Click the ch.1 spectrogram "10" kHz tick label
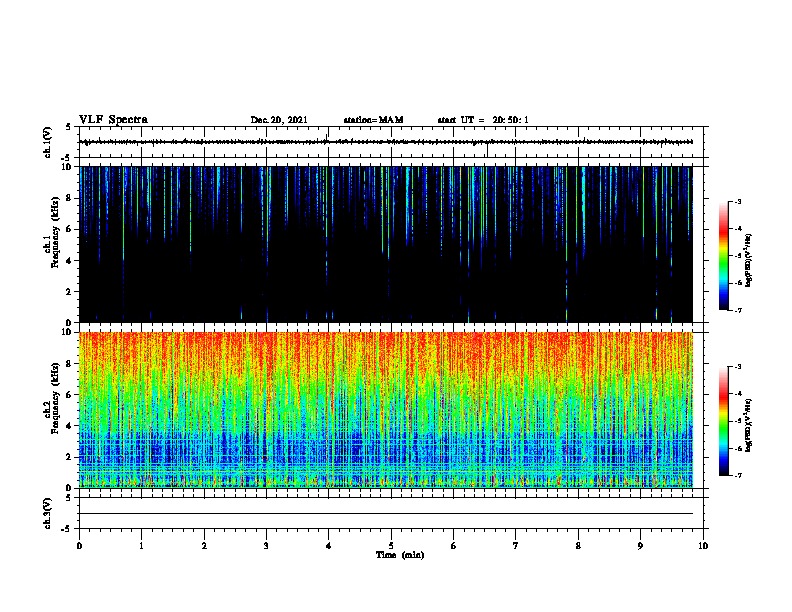The image size is (792, 612). (66, 167)
